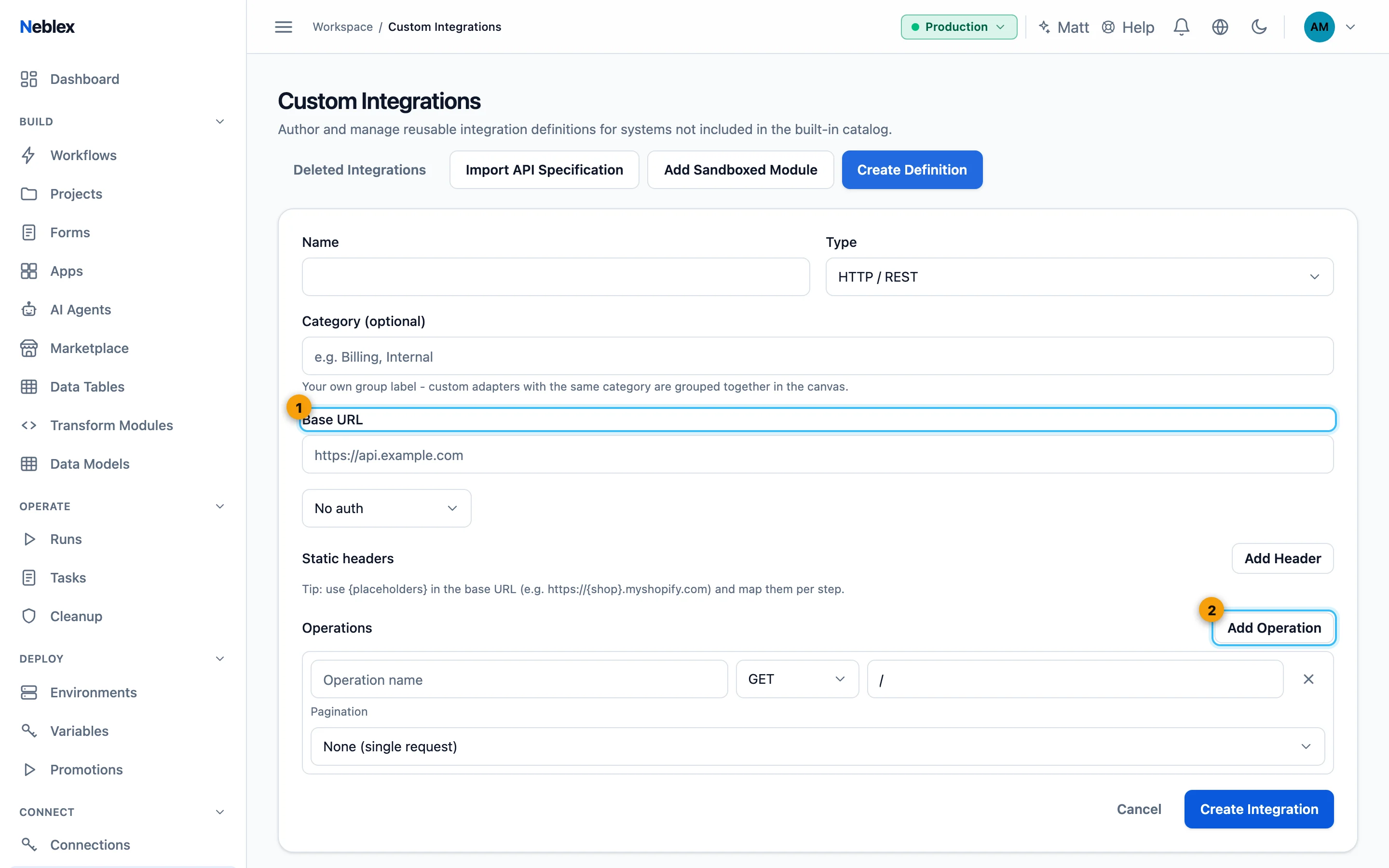Screen dimensions: 1389x868
Task: Click the Help link
Action: [1128, 27]
